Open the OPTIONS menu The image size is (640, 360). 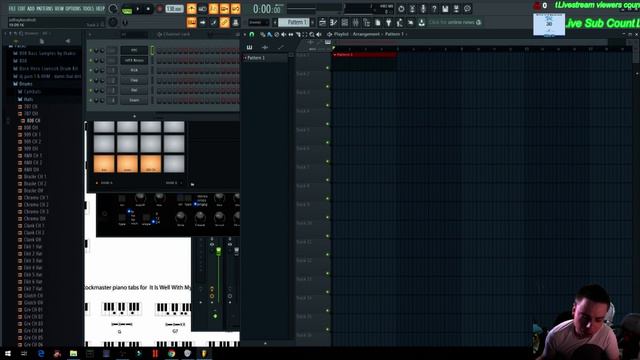[x=73, y=9]
